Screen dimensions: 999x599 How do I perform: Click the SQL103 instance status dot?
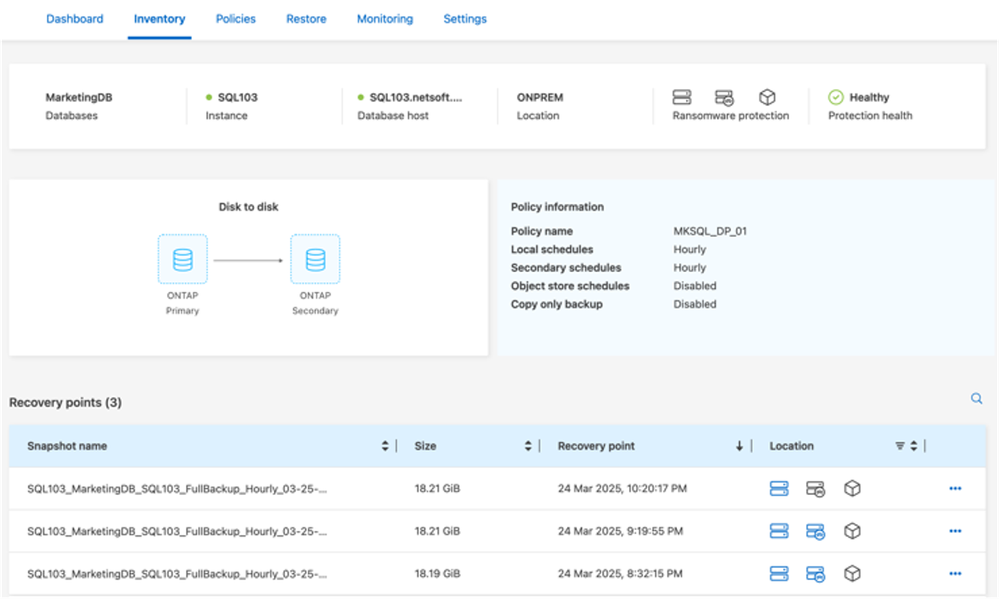pos(209,97)
